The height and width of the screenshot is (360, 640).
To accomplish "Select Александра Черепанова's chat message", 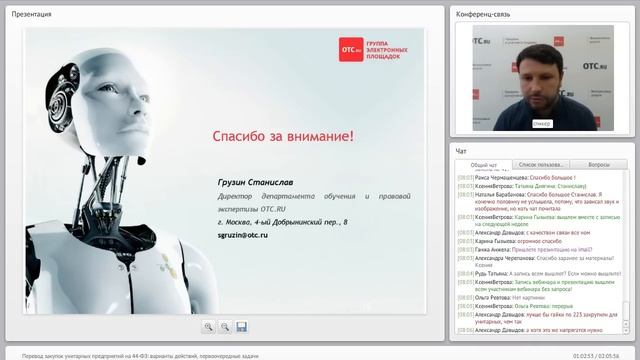I will pyautogui.click(x=536, y=261).
